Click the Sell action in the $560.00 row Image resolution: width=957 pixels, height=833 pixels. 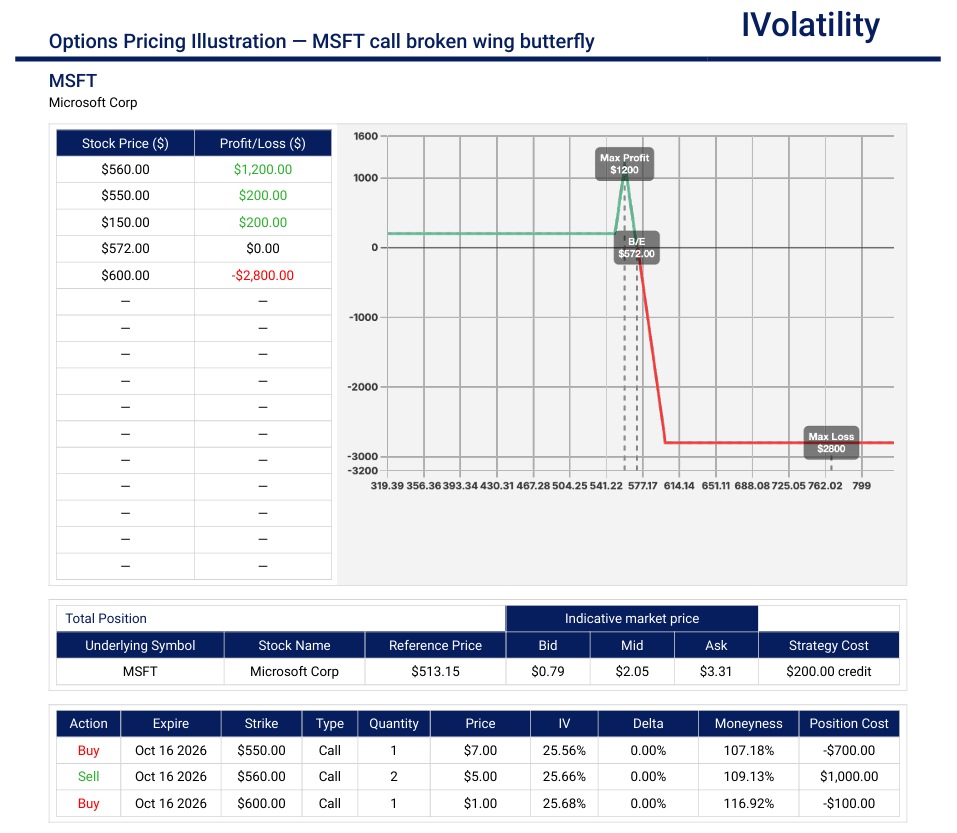[88, 776]
